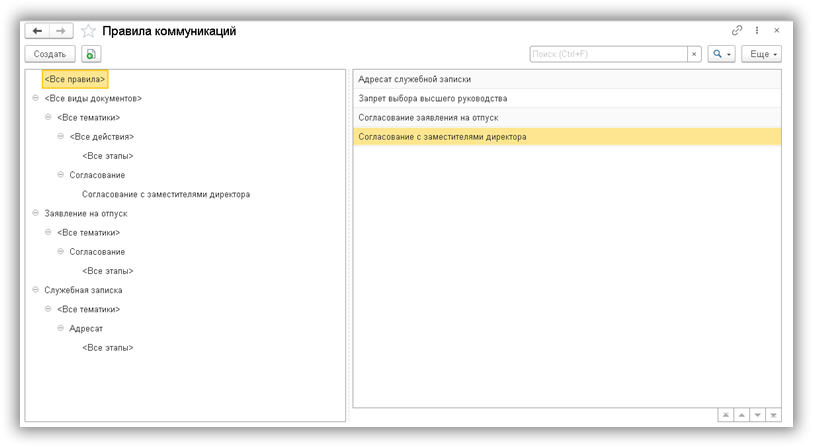
Task: Open the magnifier search dropdown
Action: pos(721,54)
